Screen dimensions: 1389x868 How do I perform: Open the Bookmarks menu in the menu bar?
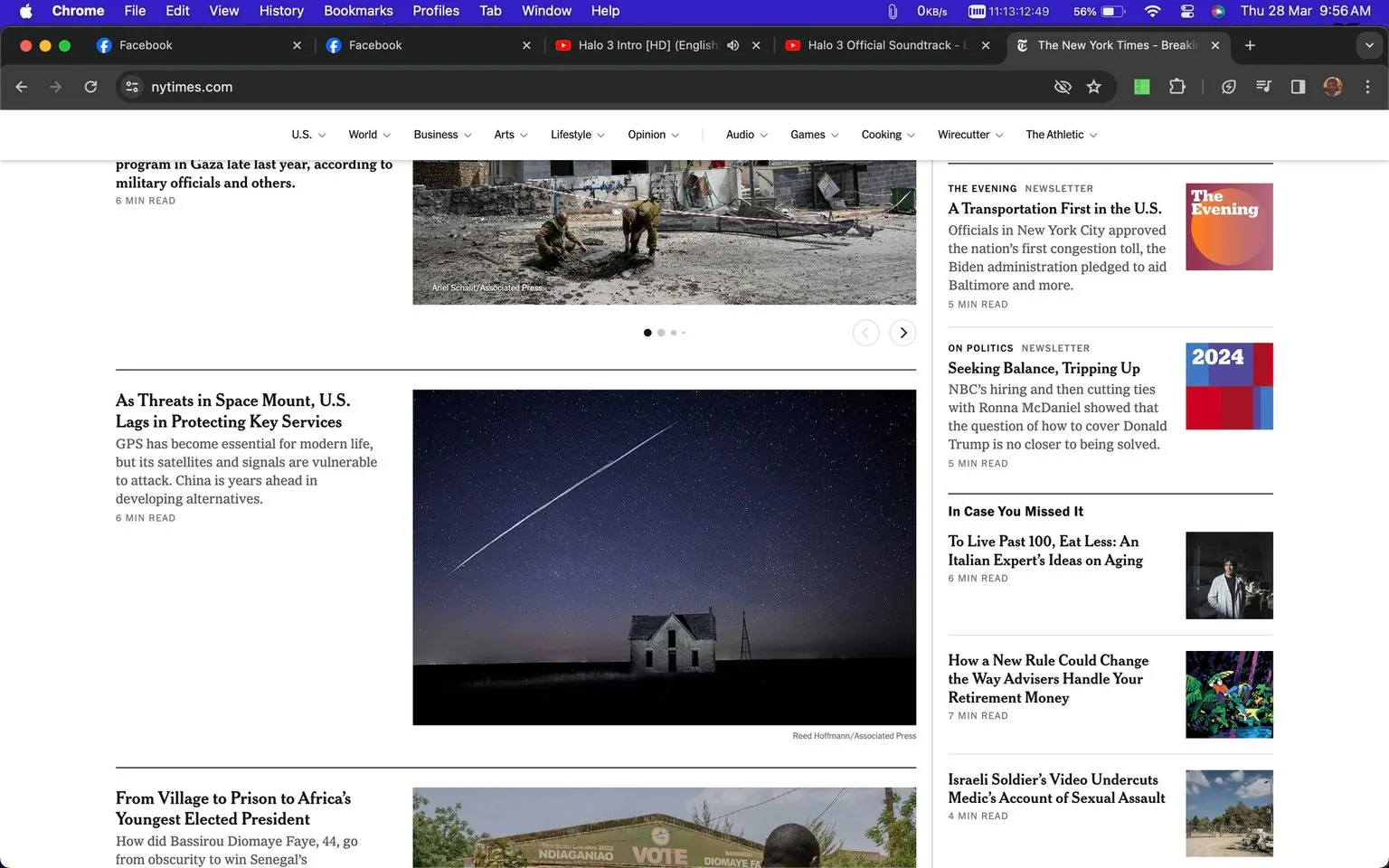point(358,11)
